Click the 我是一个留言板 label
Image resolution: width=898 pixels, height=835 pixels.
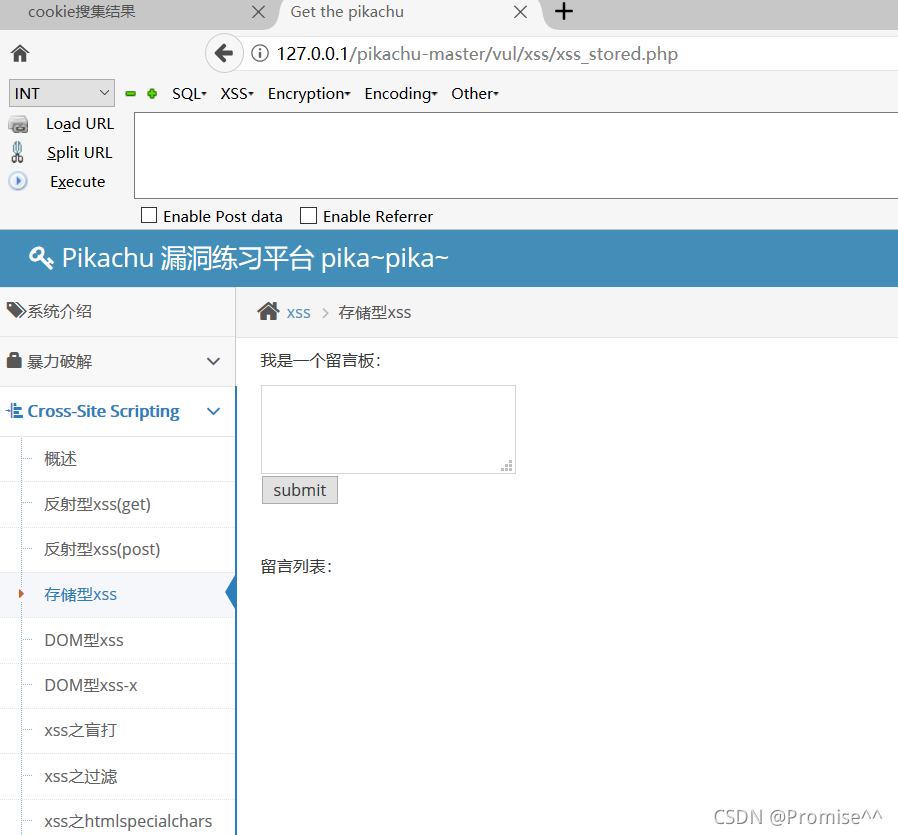point(321,360)
